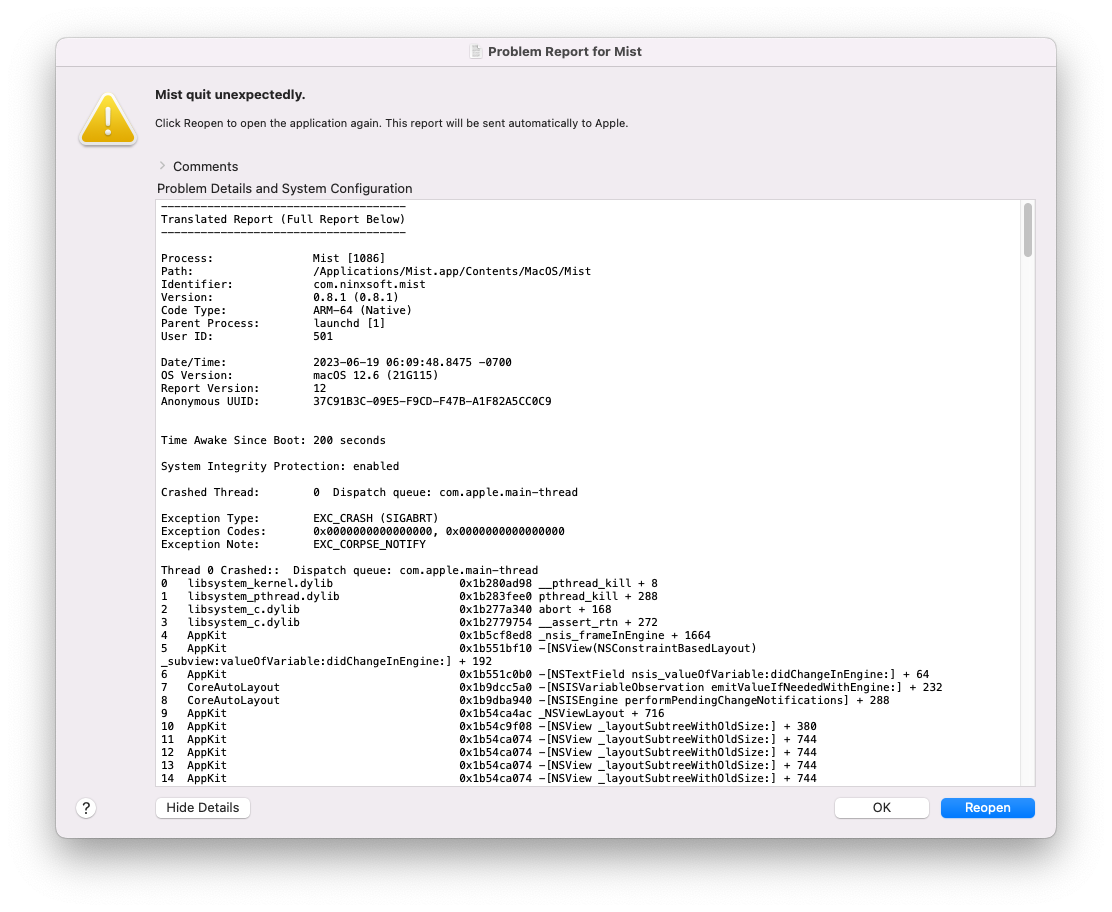The height and width of the screenshot is (912, 1112).
Task: Click Hide Details to collapse the report
Action: point(202,807)
